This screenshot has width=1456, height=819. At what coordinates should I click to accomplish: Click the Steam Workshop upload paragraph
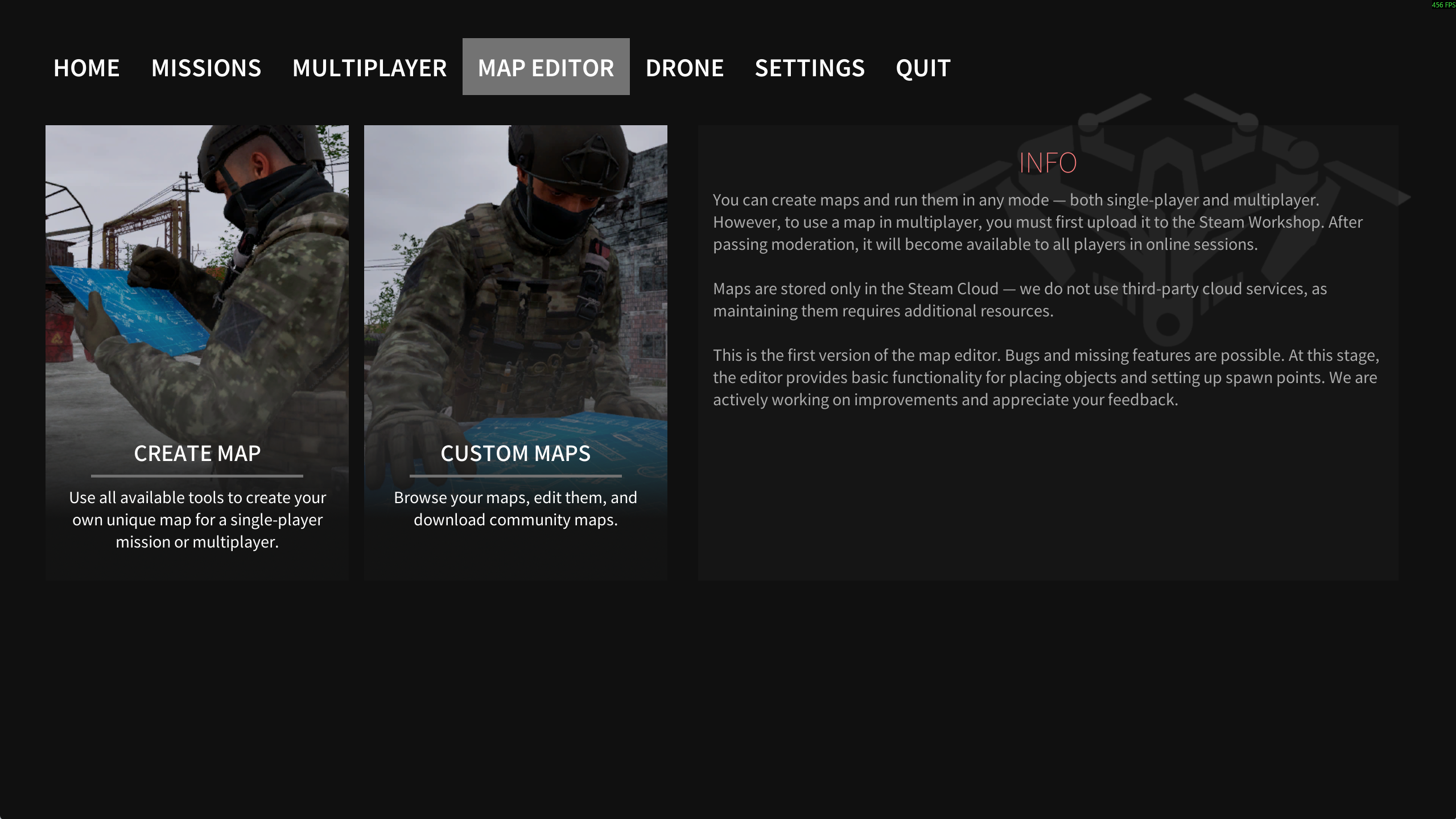pyautogui.click(x=1037, y=222)
